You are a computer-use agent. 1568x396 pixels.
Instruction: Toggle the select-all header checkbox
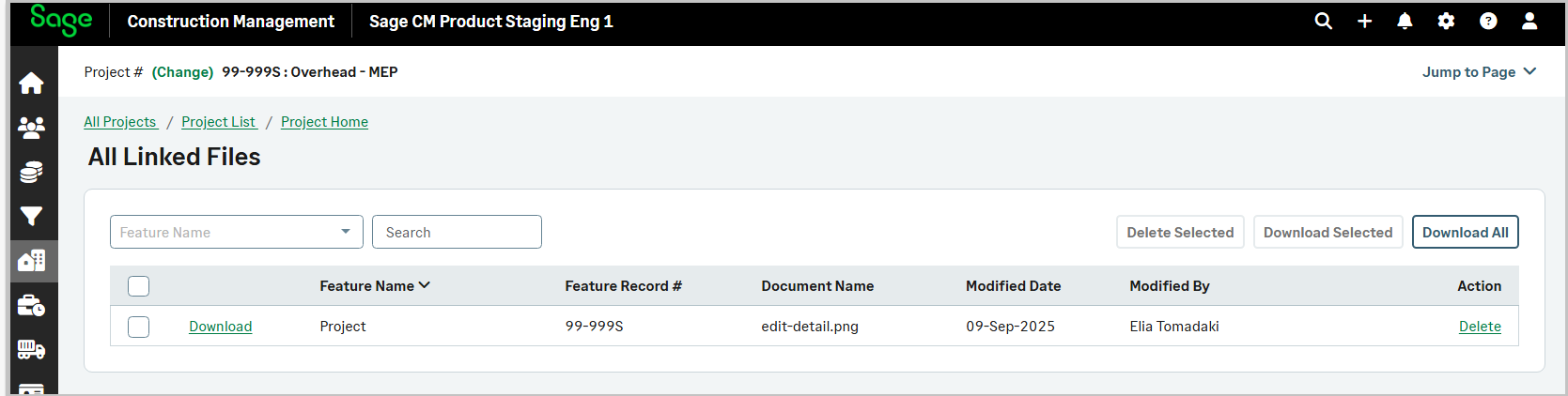[x=139, y=286]
